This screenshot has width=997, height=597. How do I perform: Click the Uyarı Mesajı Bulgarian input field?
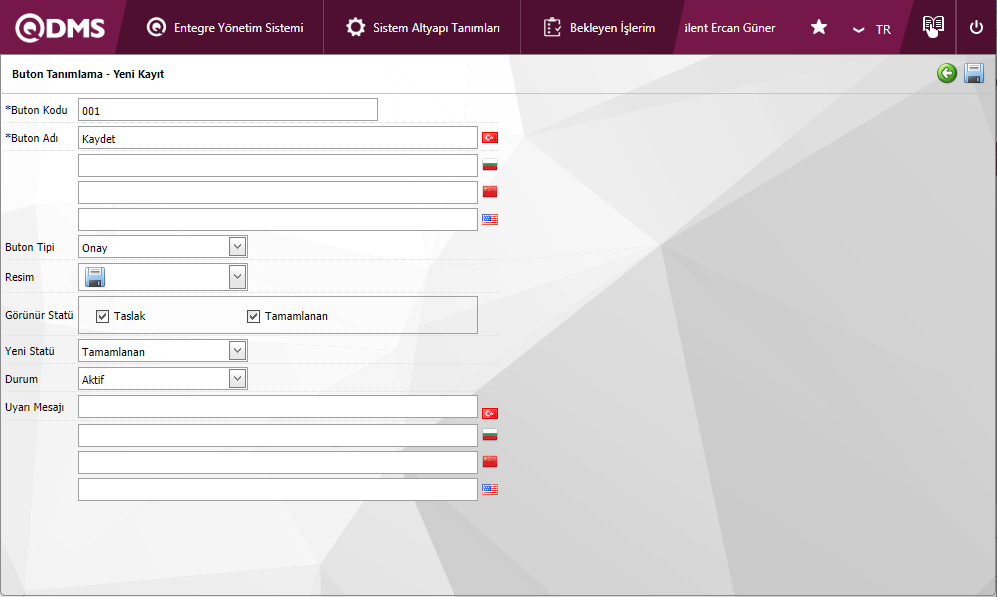pos(278,436)
